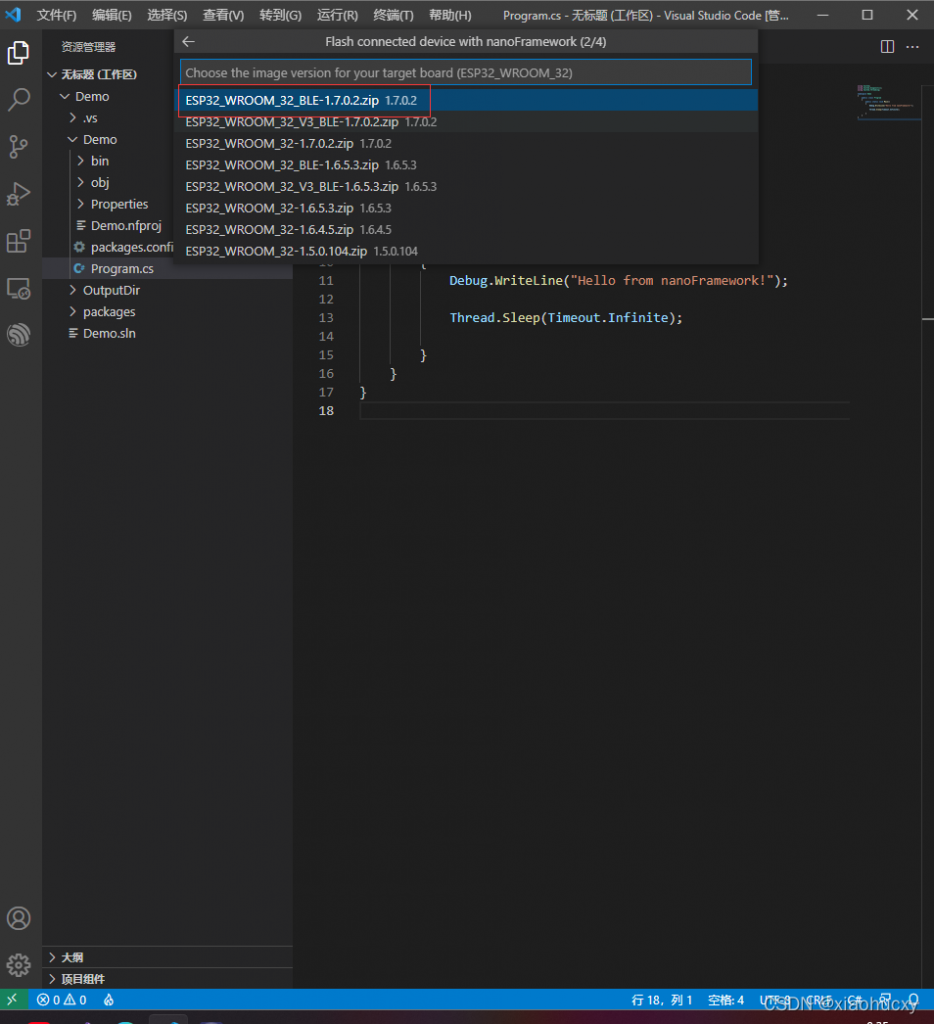Place cursor on Thread.Sleep code line
The height and width of the screenshot is (1024, 934).
coord(566,318)
